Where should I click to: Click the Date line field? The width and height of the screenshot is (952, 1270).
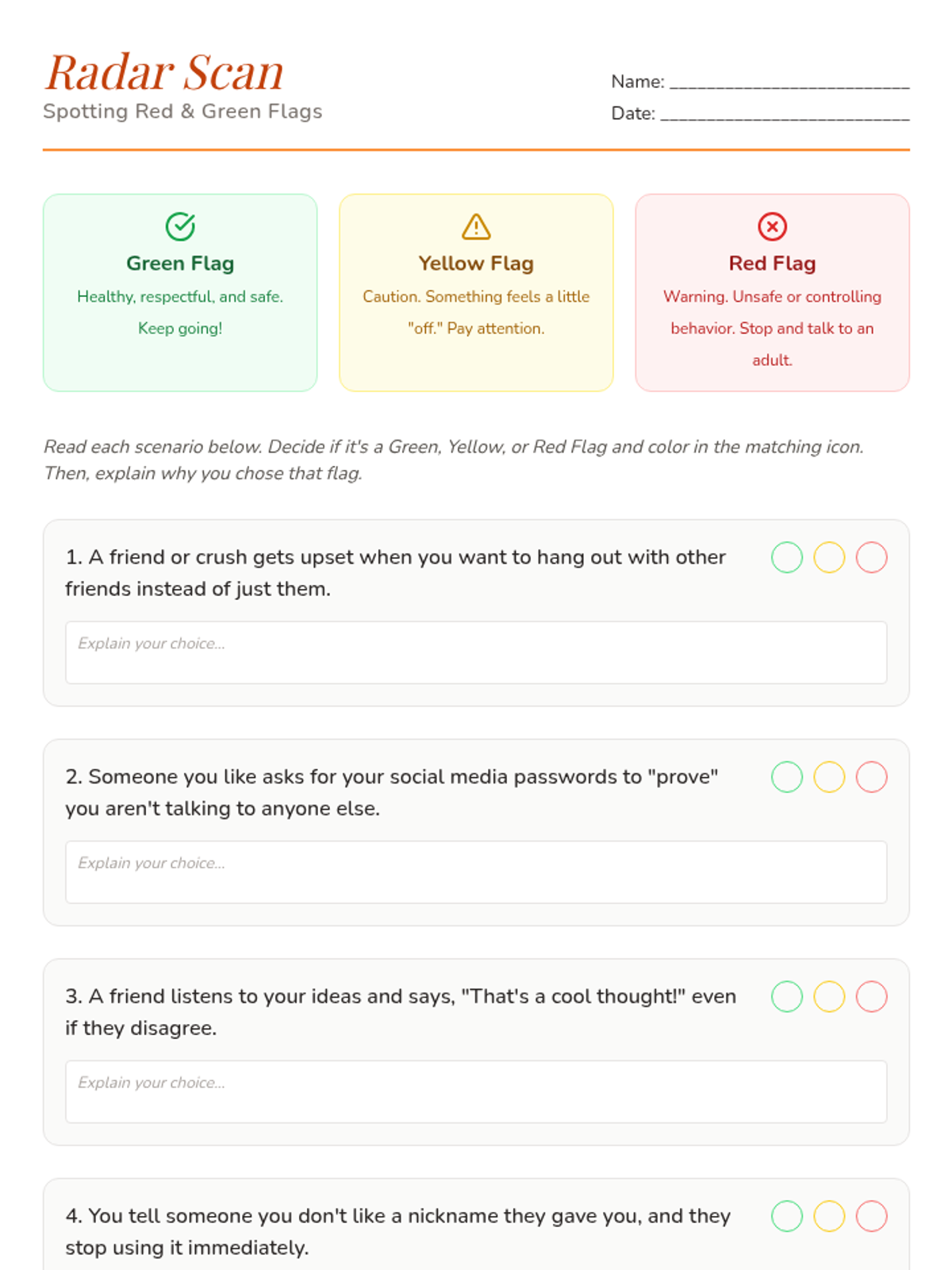pyautogui.click(x=784, y=114)
